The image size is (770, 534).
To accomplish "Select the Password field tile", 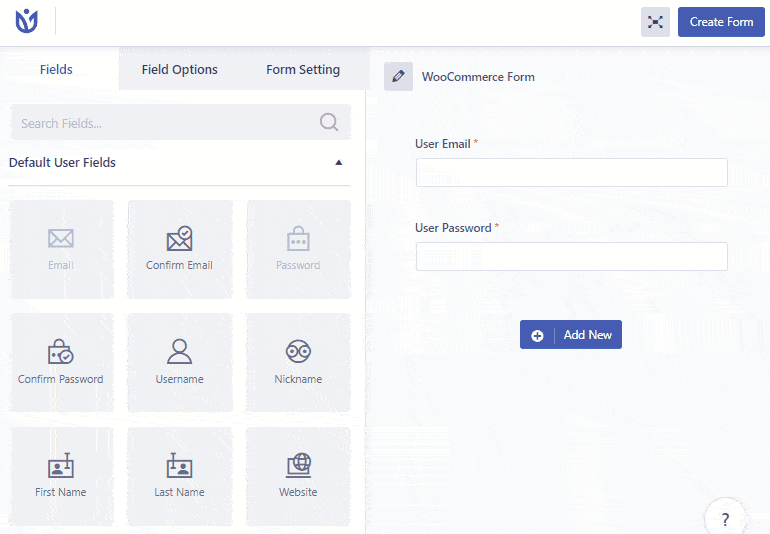I will [x=299, y=249].
